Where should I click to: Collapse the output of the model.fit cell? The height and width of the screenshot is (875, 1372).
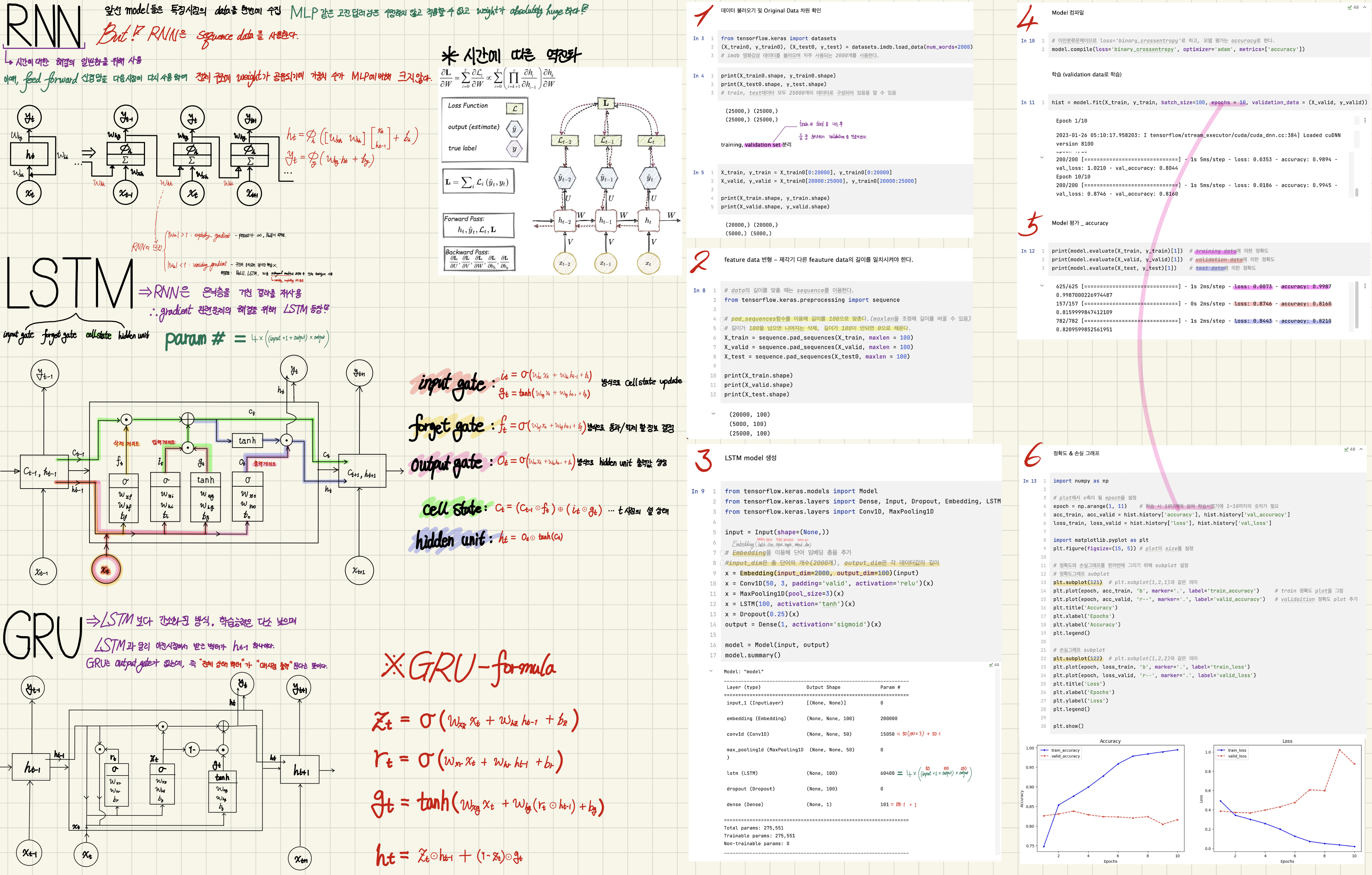tap(1042, 157)
